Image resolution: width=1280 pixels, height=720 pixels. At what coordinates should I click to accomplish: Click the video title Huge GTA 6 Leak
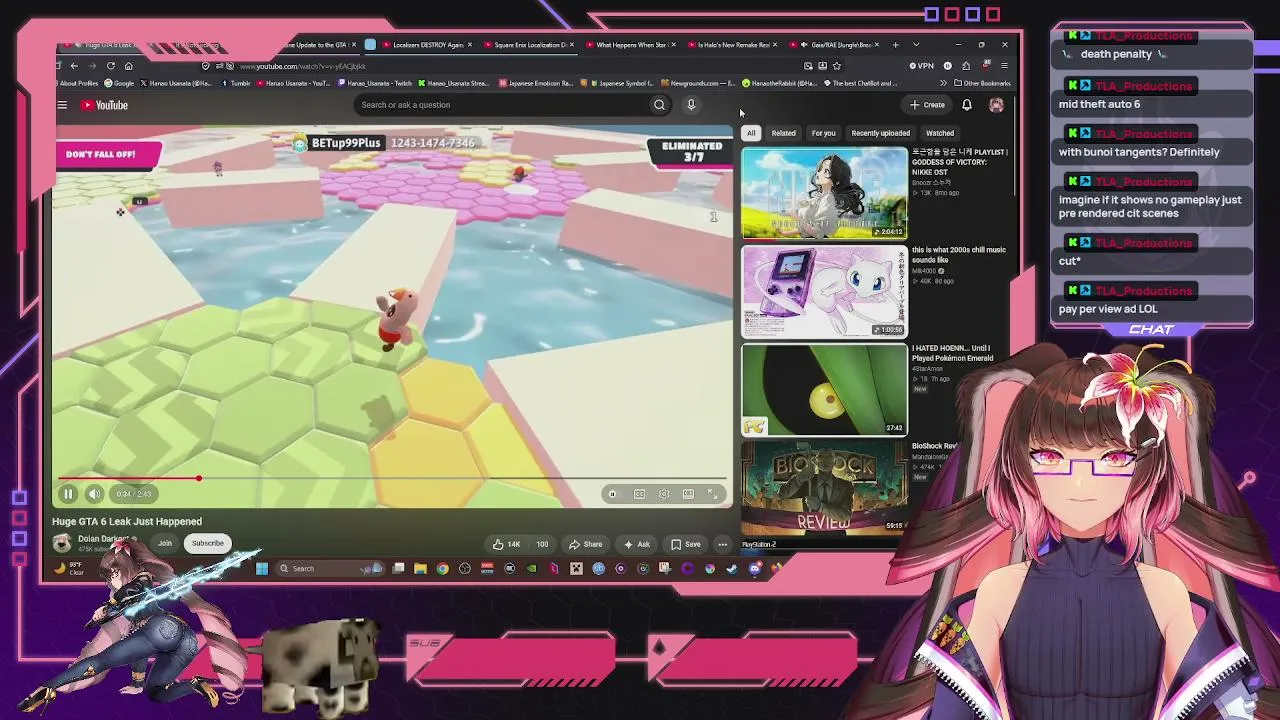127,521
